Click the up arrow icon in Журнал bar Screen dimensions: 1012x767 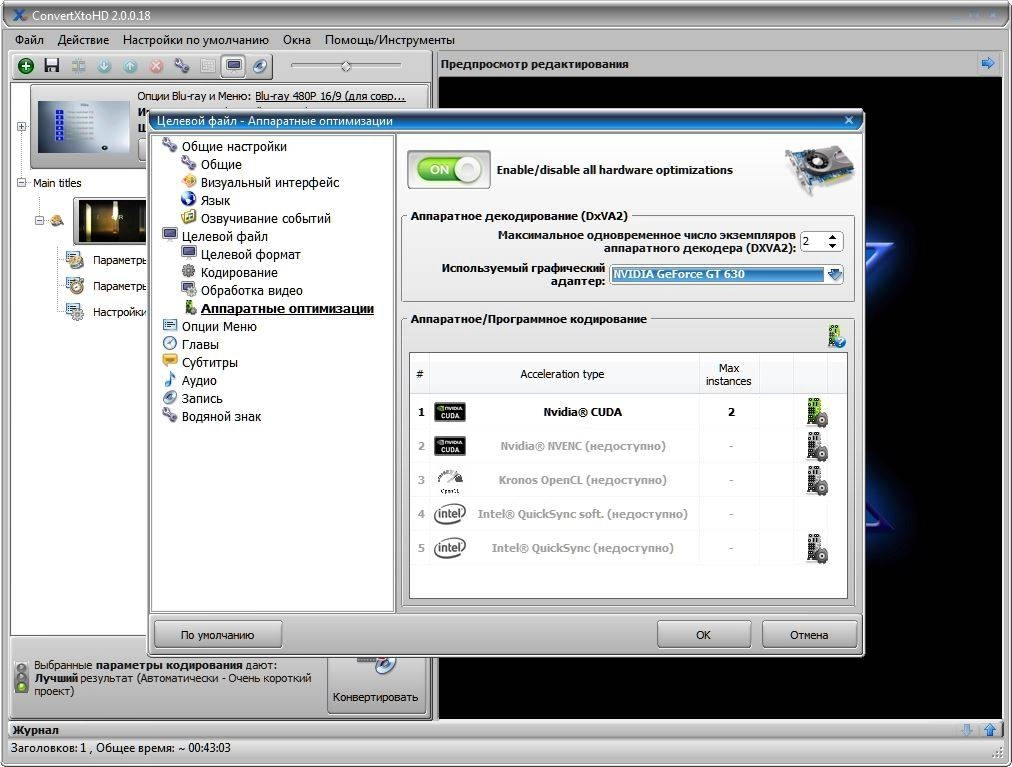(990, 730)
